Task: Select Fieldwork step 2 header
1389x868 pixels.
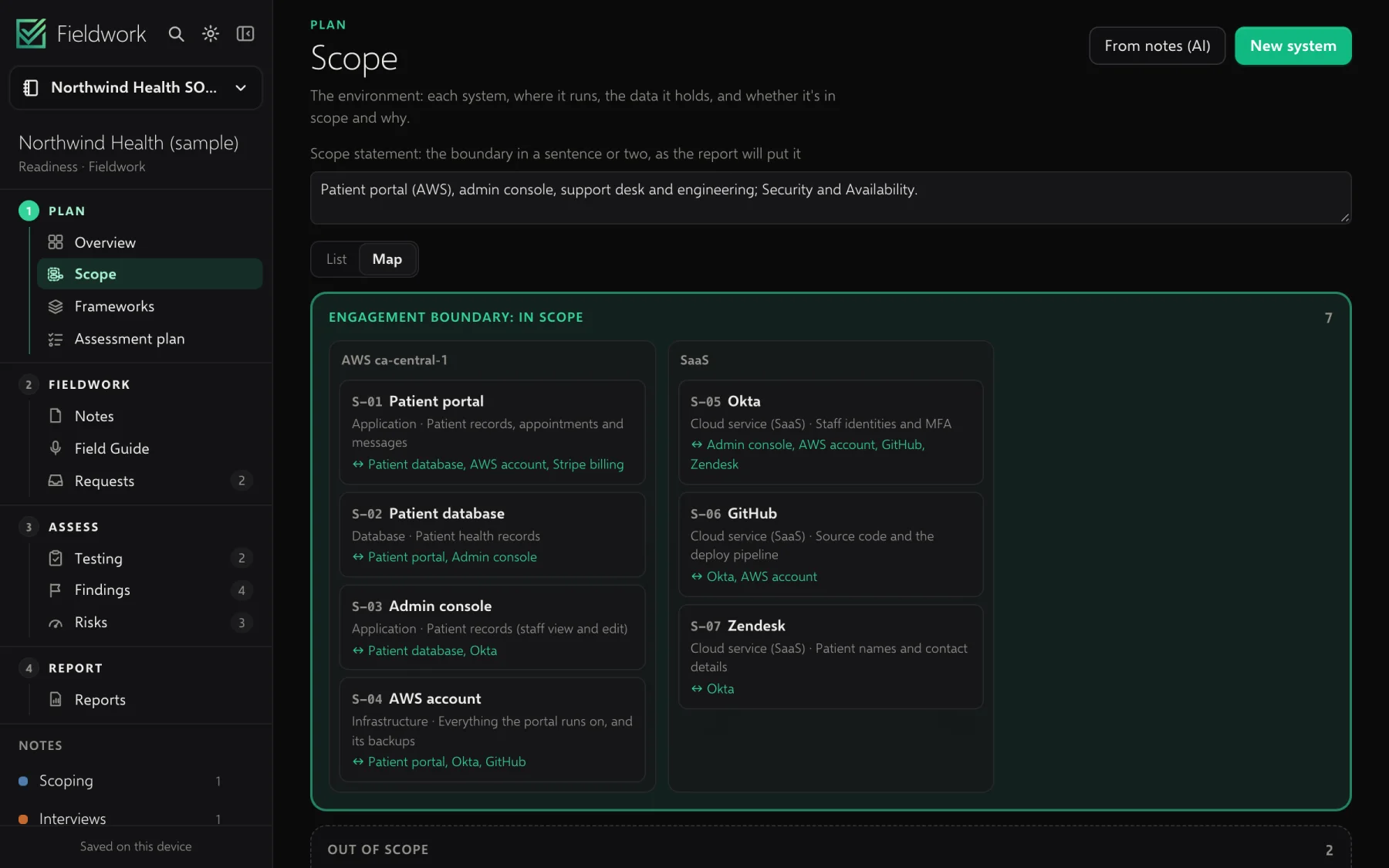Action: [75, 384]
